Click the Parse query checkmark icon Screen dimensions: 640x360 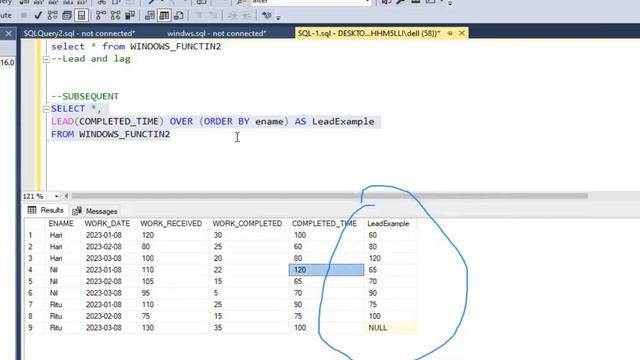(x=38, y=16)
